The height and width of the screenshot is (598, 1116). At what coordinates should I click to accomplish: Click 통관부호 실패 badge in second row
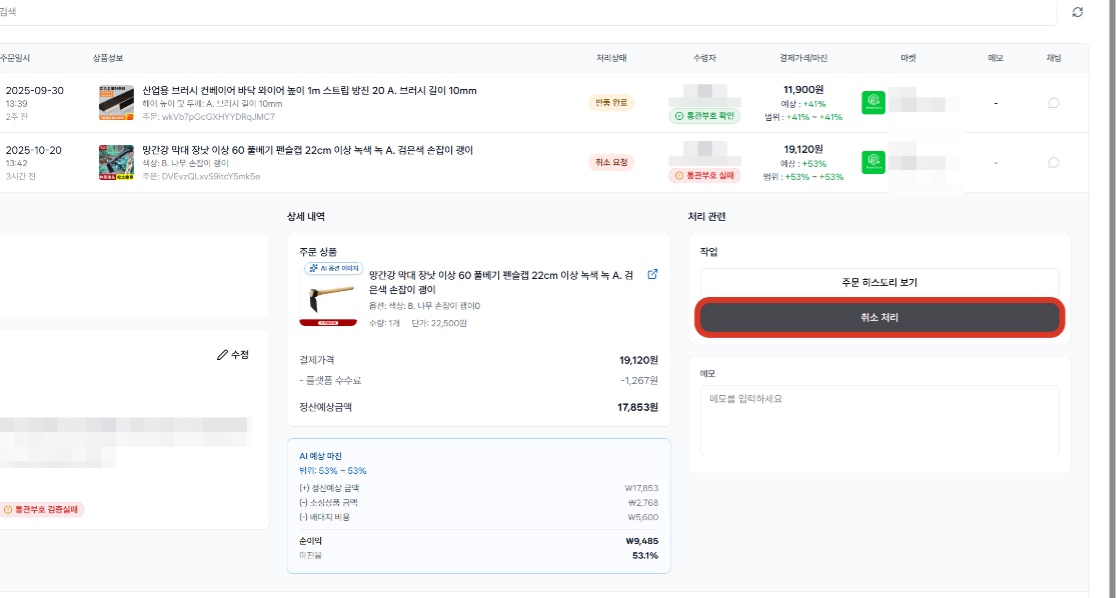(705, 176)
